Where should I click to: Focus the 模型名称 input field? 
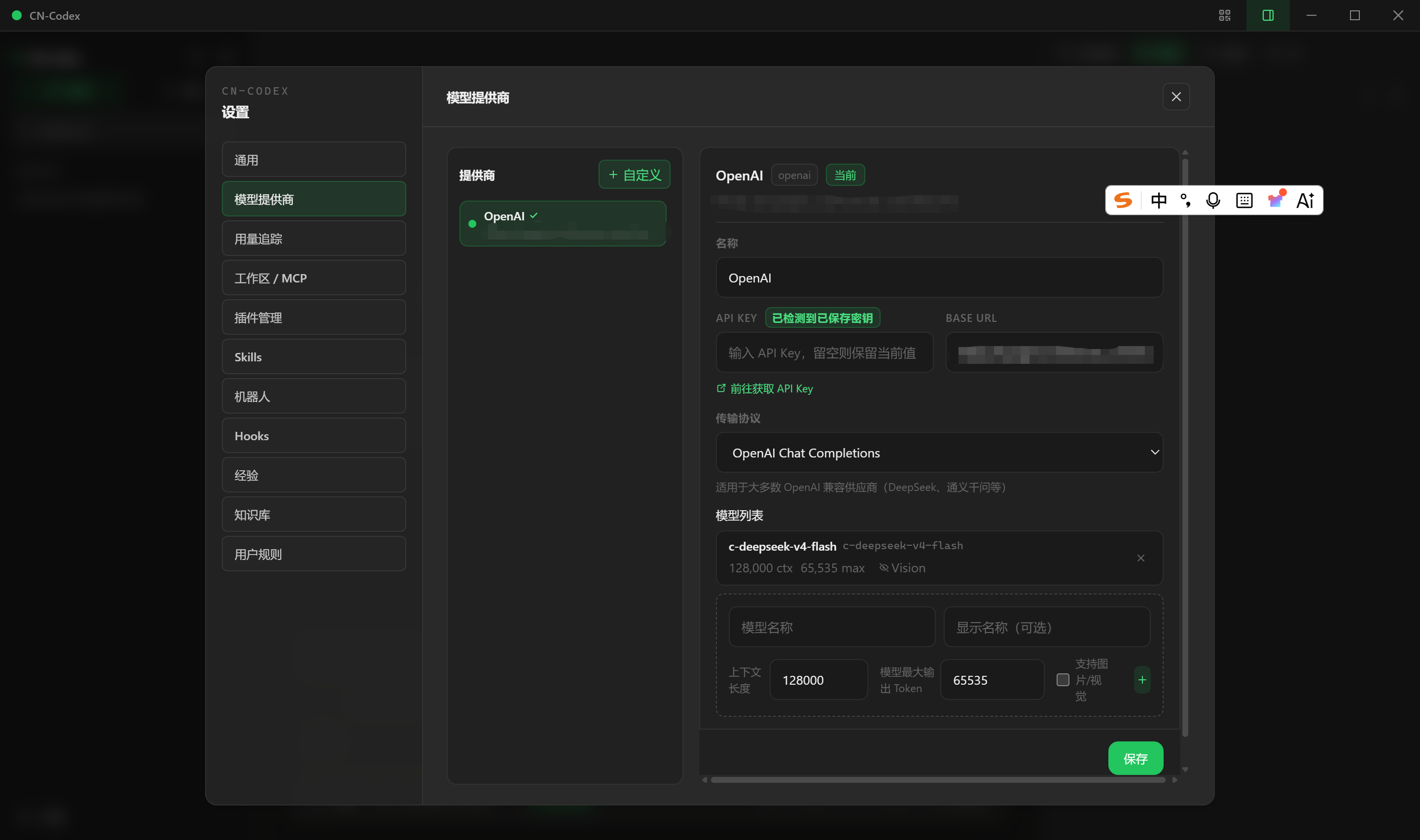(x=832, y=627)
